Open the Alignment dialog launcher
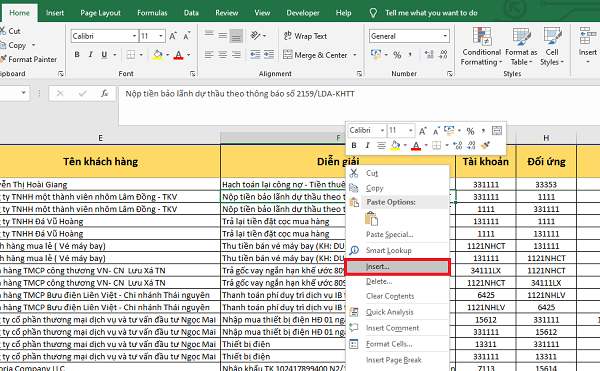The width and height of the screenshot is (600, 371). coord(359,73)
